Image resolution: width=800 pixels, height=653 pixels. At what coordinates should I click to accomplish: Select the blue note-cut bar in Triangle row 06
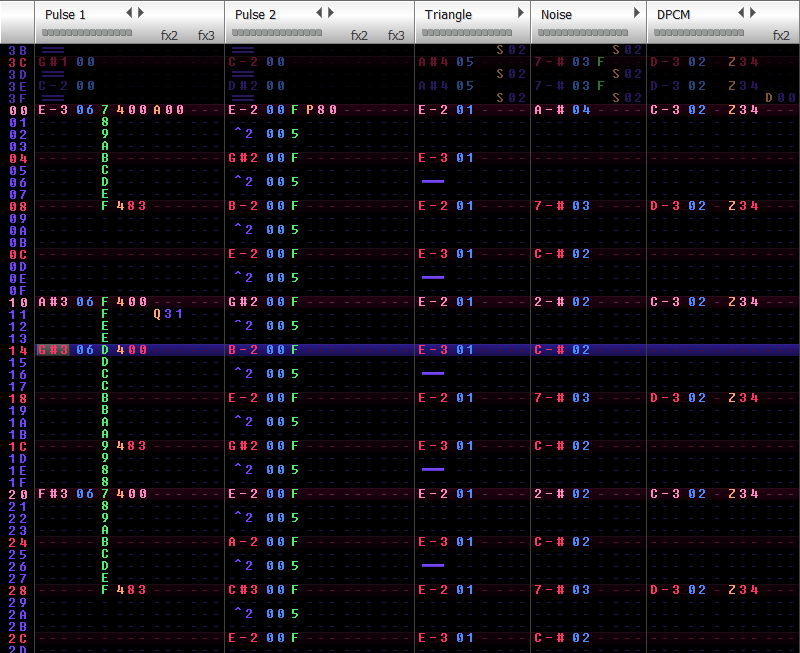(x=432, y=181)
